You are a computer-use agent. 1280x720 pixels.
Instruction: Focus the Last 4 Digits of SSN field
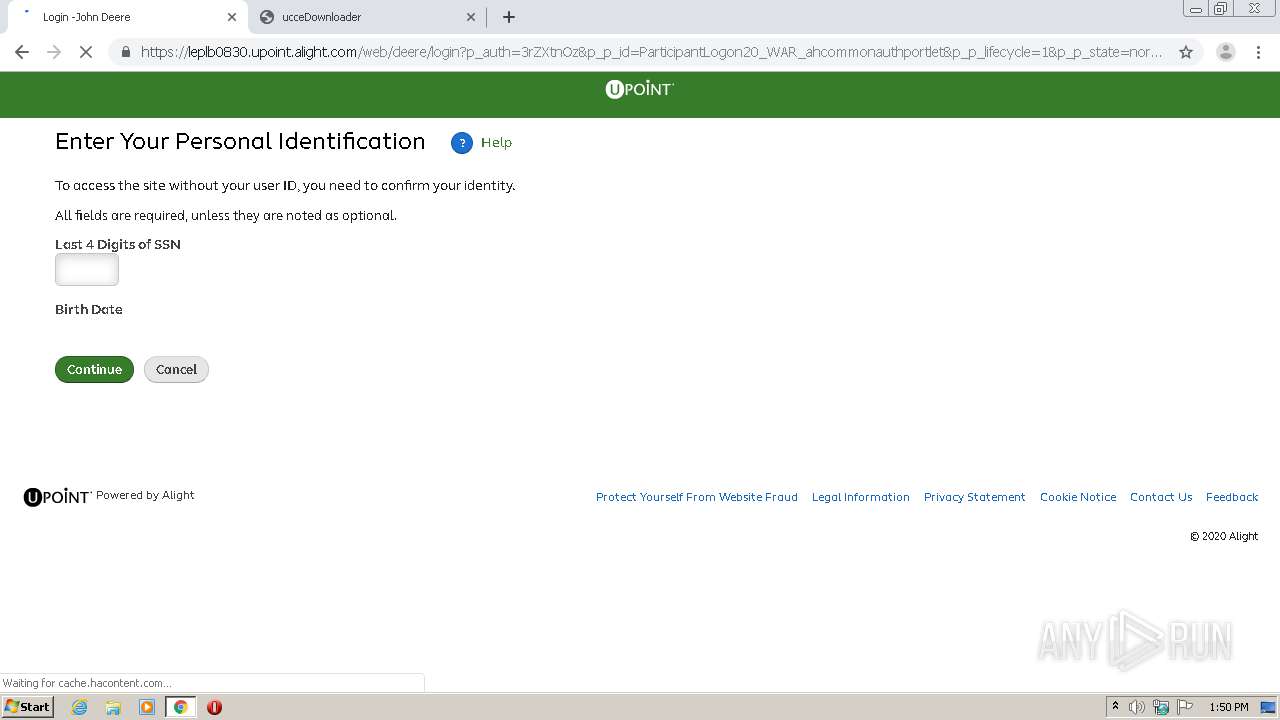click(x=87, y=270)
